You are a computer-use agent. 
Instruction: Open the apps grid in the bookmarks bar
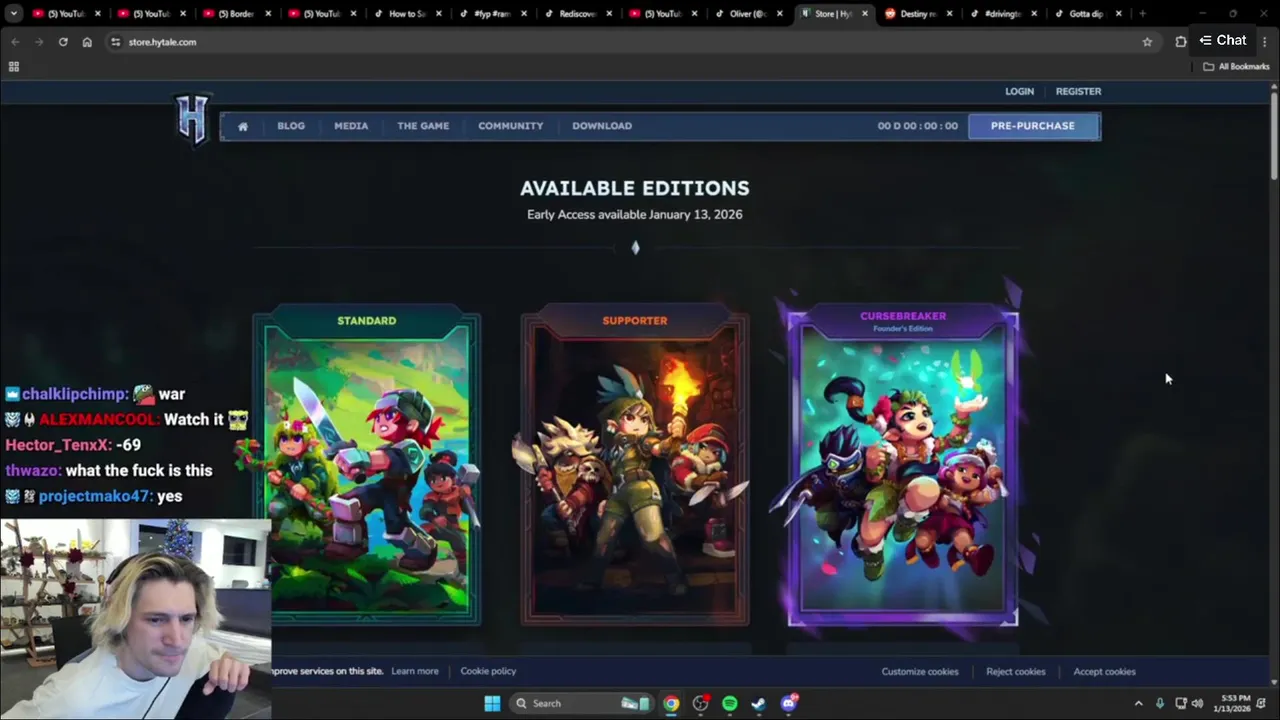(14, 67)
